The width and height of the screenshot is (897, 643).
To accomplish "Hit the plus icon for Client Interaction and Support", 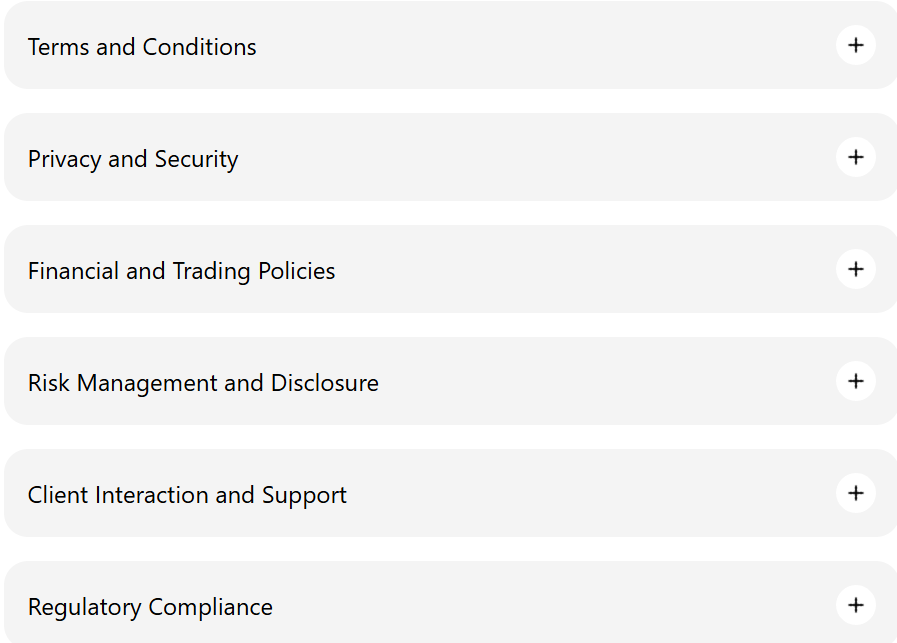I will (x=855, y=494).
